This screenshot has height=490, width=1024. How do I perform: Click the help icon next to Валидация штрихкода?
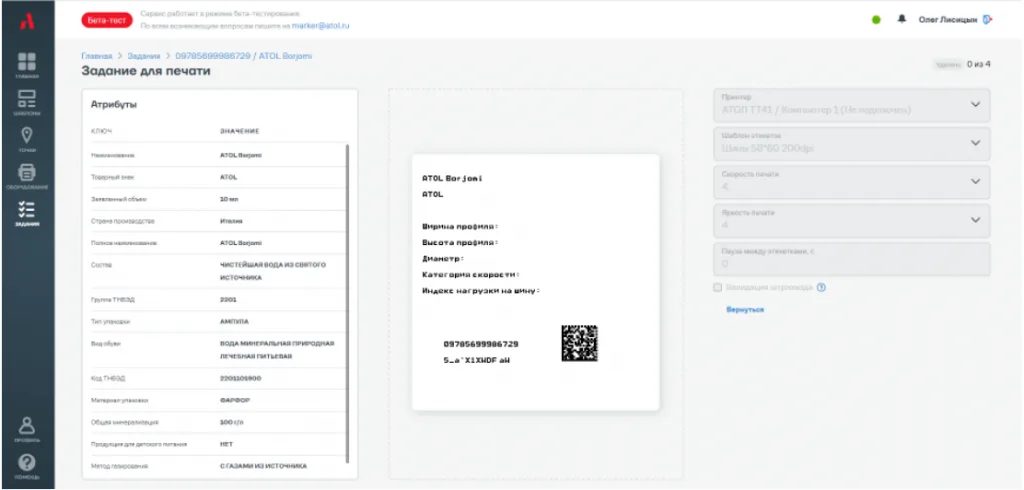[x=822, y=287]
